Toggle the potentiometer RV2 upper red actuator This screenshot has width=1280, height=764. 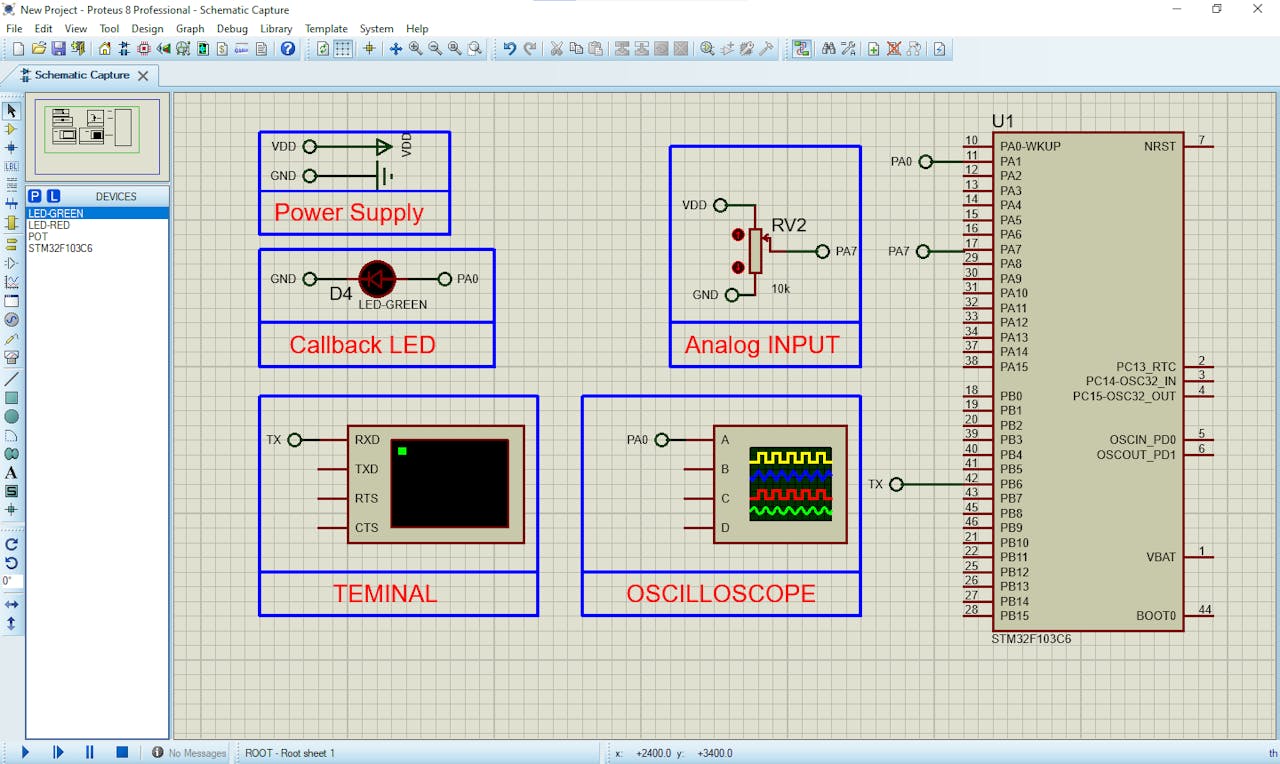click(738, 235)
